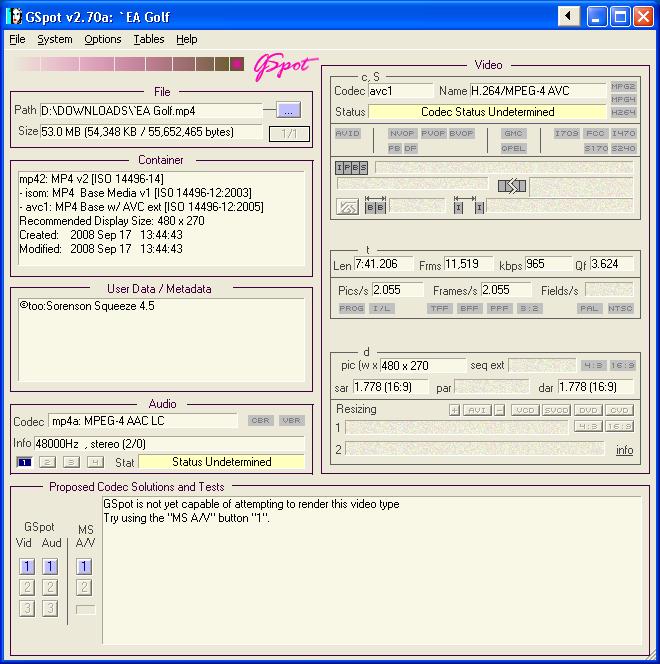Select audio stream 3 button
660x664 pixels.
tap(71, 462)
